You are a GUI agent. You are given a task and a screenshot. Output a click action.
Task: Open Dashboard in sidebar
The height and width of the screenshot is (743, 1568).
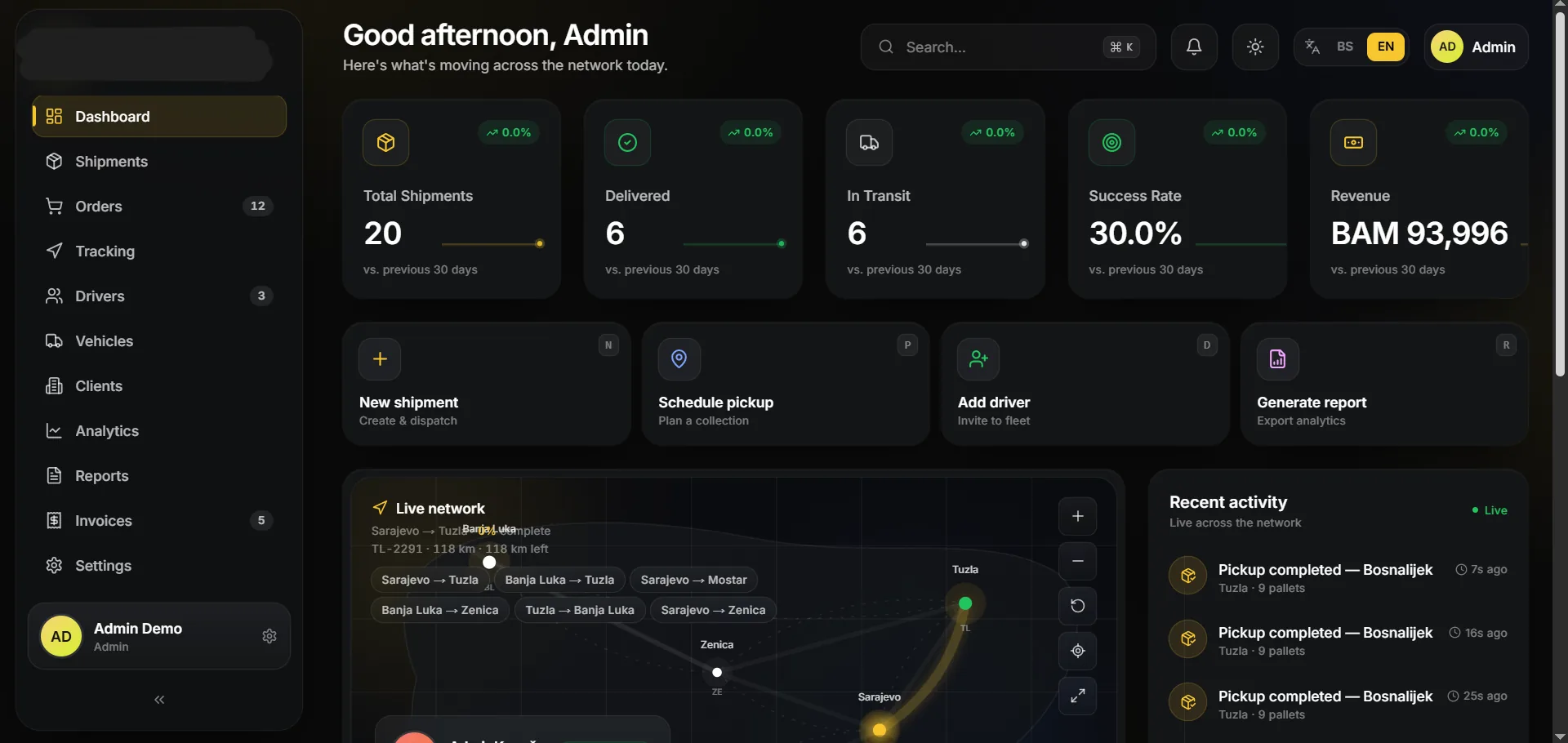(159, 116)
